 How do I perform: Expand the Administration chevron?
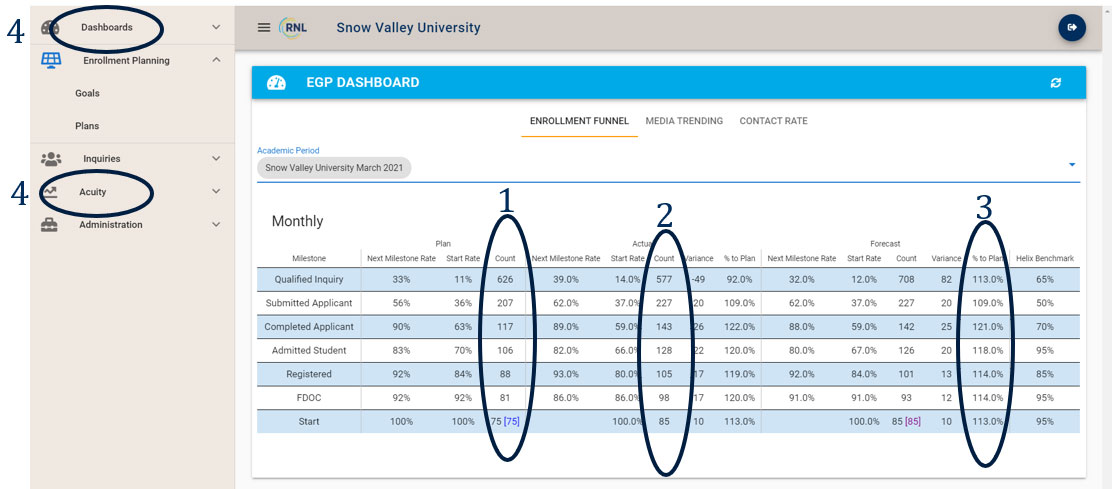pos(216,225)
